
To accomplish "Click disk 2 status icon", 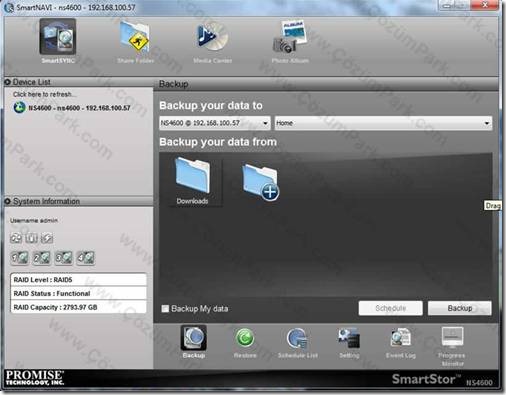I will [x=42, y=258].
